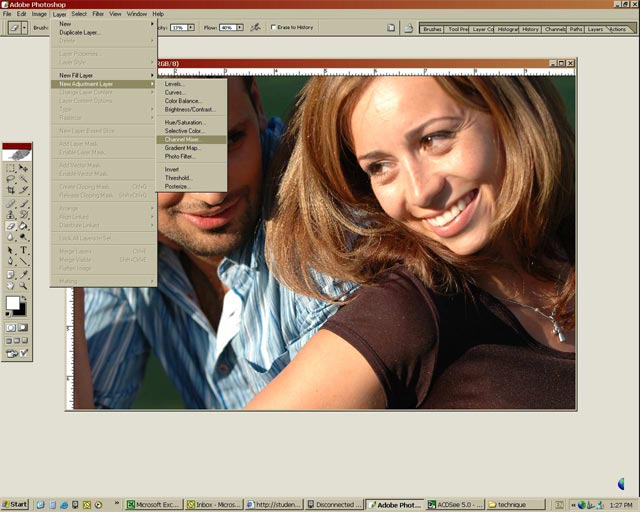Select the Dodge tool
This screenshot has height=512, width=640.
click(24, 237)
